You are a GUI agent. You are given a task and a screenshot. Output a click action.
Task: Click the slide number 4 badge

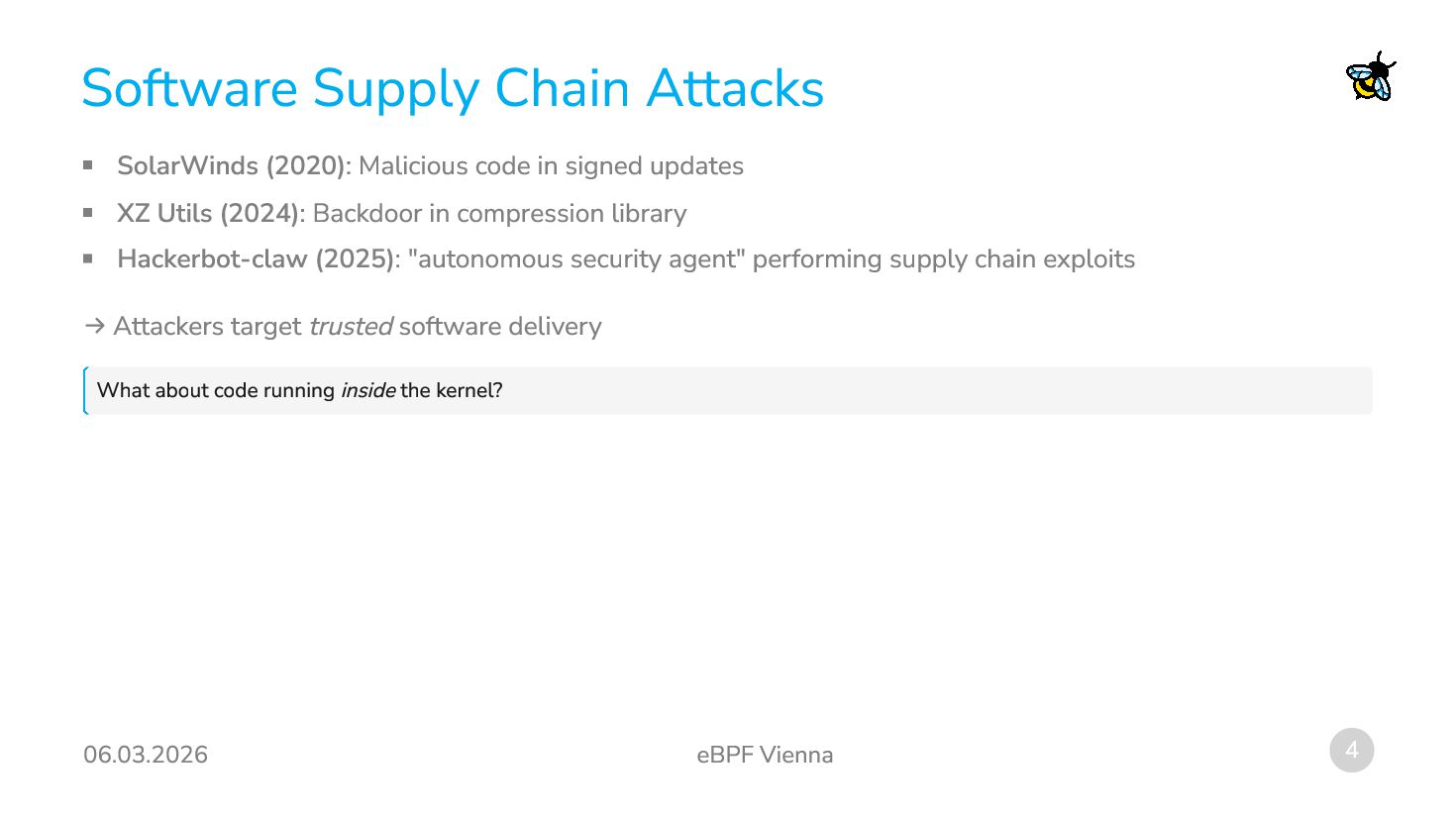pos(1351,751)
